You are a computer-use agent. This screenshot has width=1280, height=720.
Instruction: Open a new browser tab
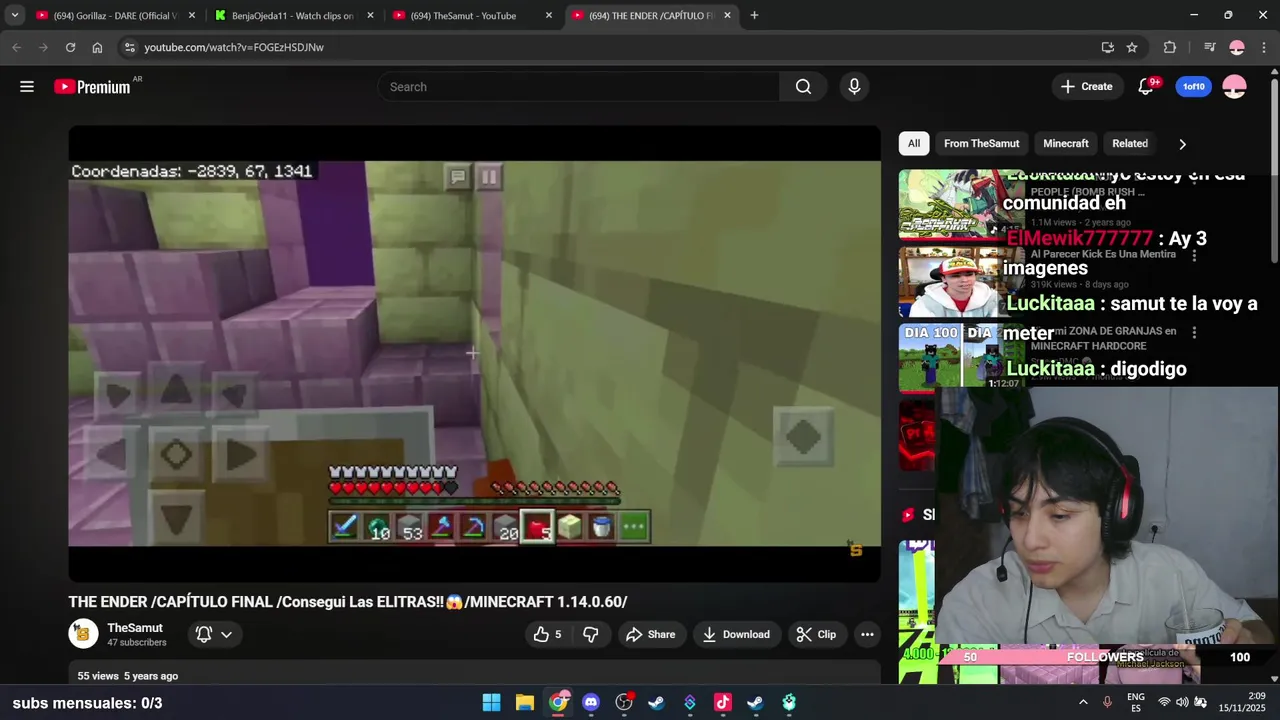click(x=754, y=16)
